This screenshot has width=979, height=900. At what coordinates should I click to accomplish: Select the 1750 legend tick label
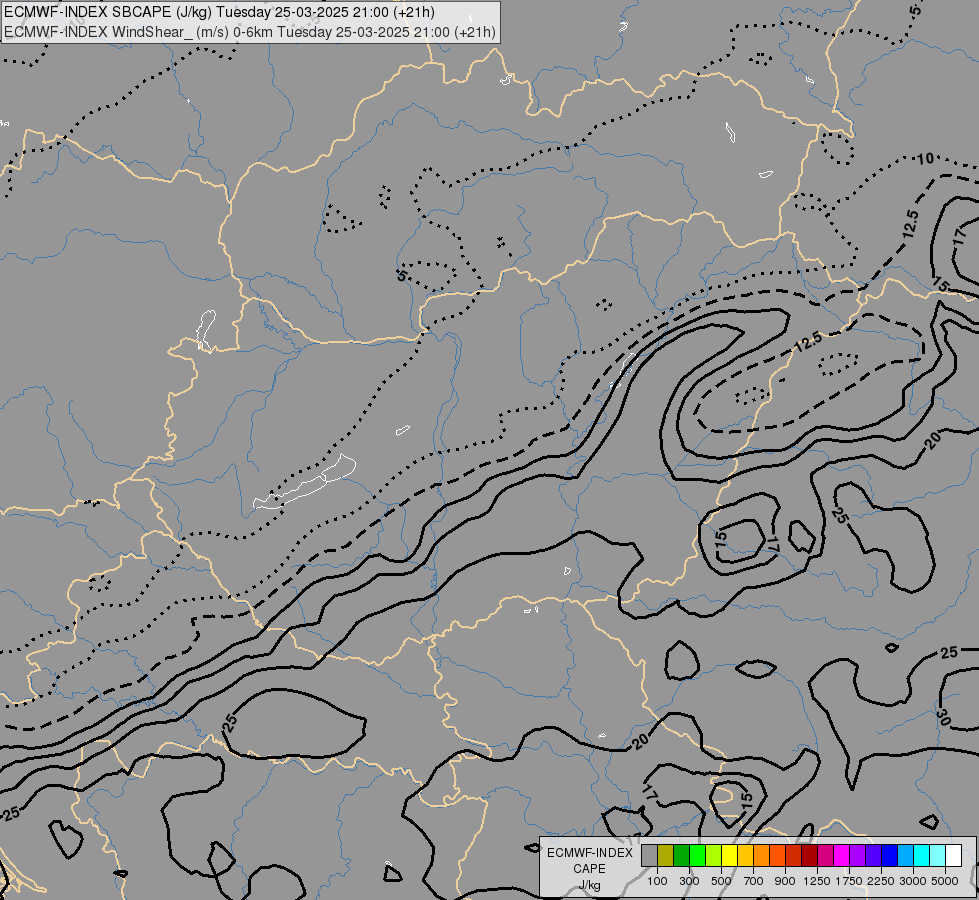click(x=850, y=881)
